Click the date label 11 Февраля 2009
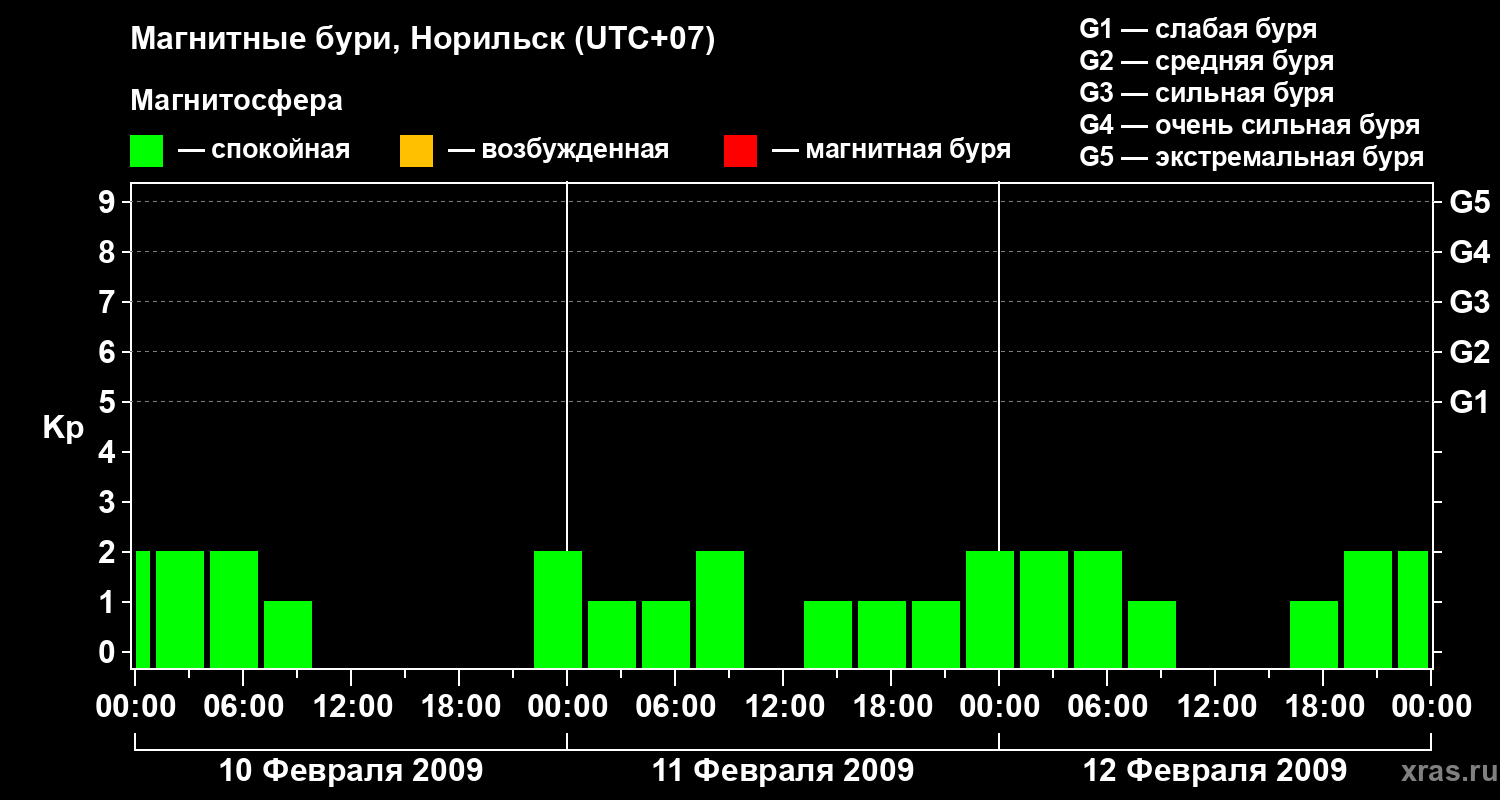Image resolution: width=1500 pixels, height=800 pixels. click(x=783, y=771)
